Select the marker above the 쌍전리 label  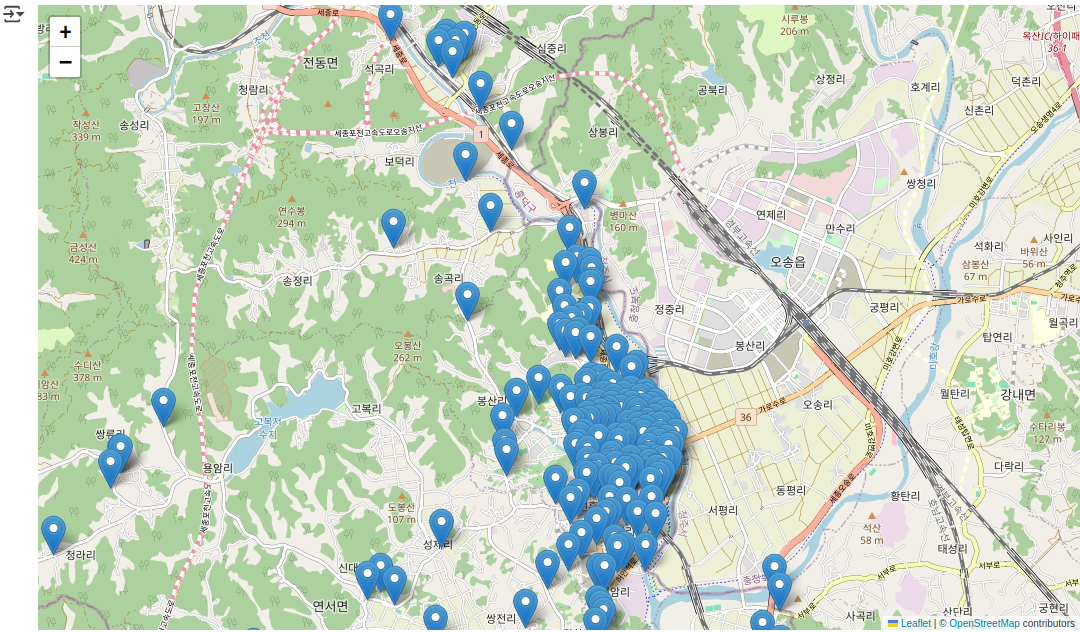click(525, 605)
